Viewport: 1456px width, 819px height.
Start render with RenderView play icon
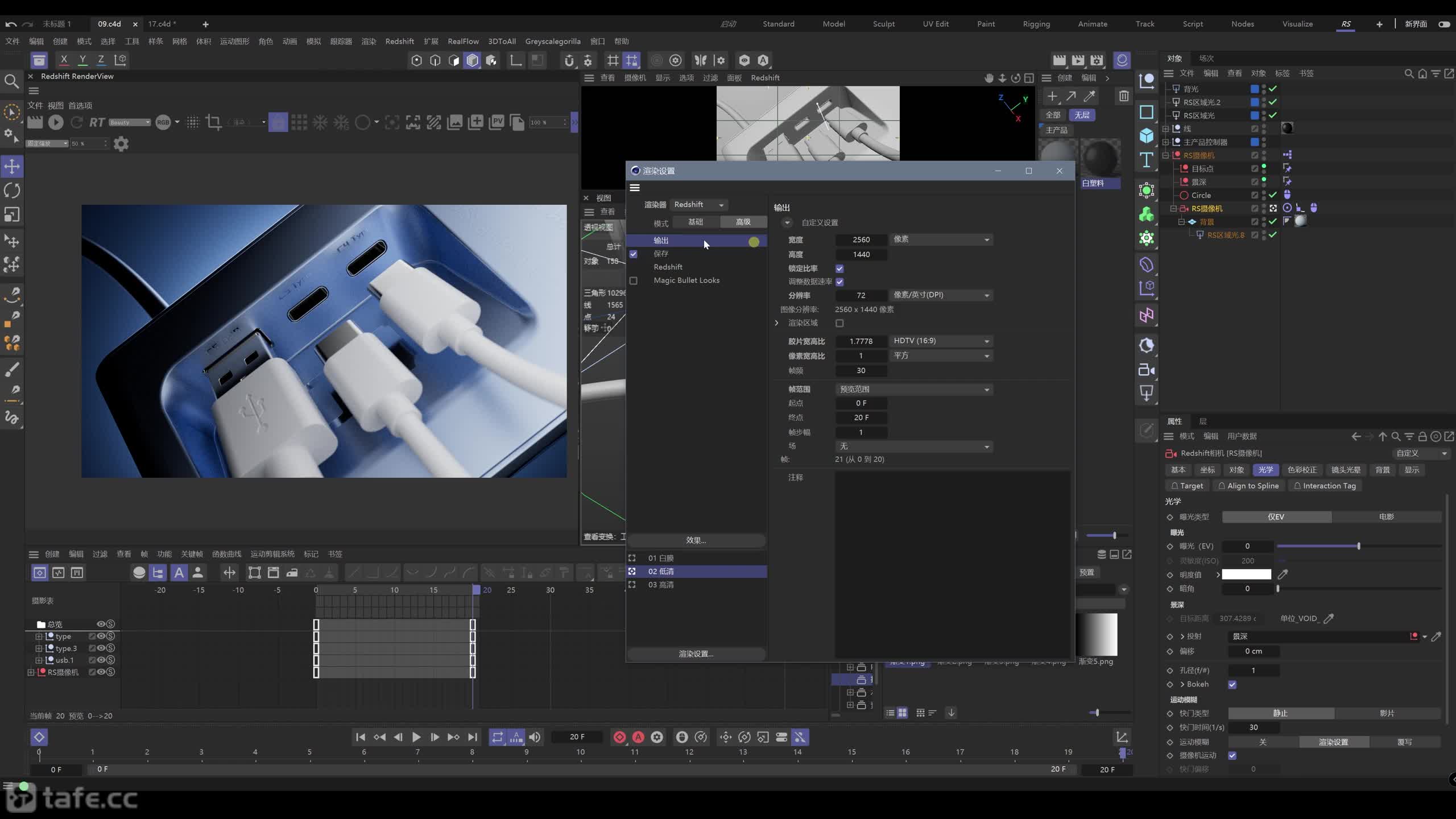point(56,122)
